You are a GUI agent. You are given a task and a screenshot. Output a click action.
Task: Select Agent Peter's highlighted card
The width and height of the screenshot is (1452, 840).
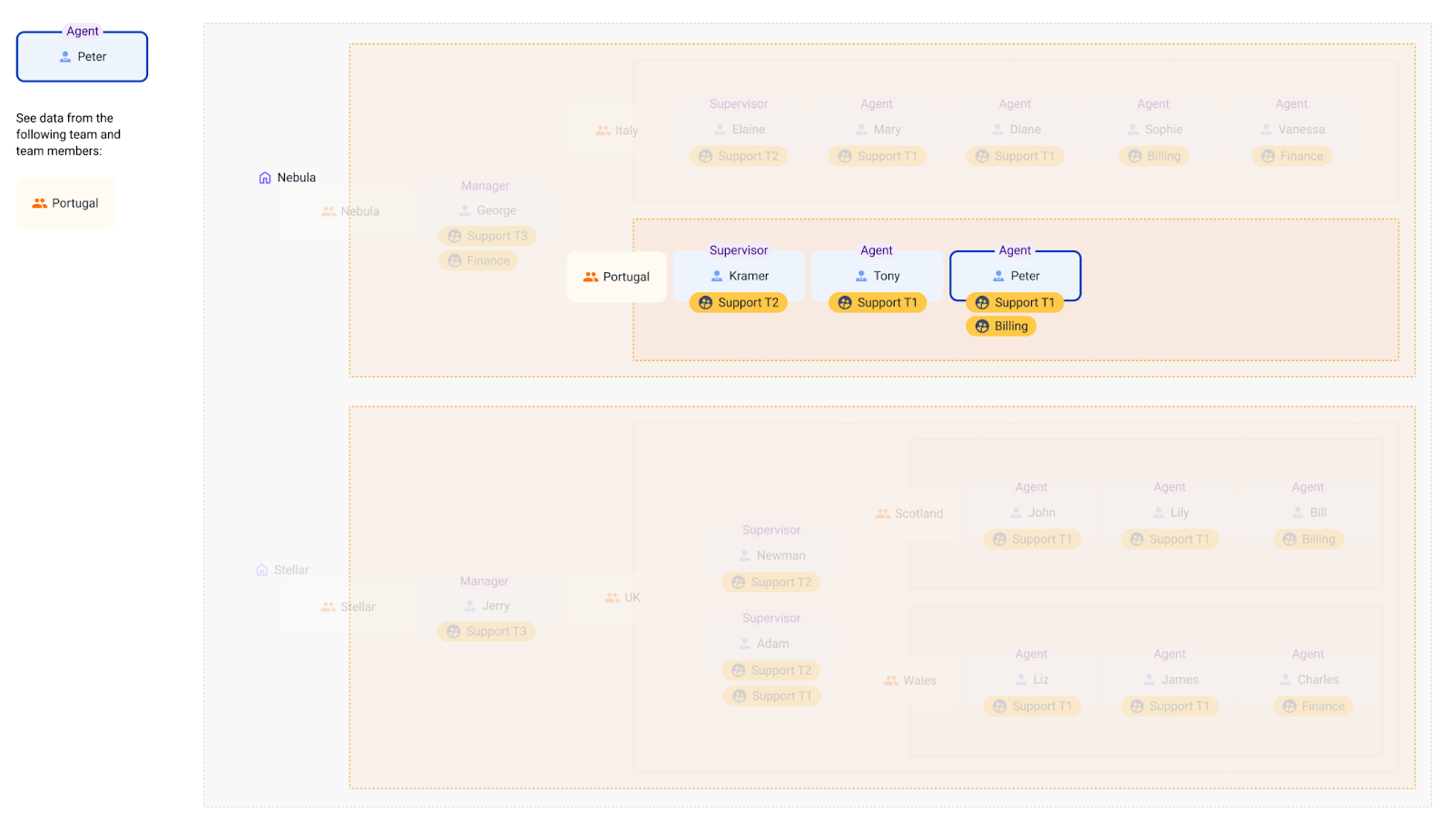[1015, 275]
